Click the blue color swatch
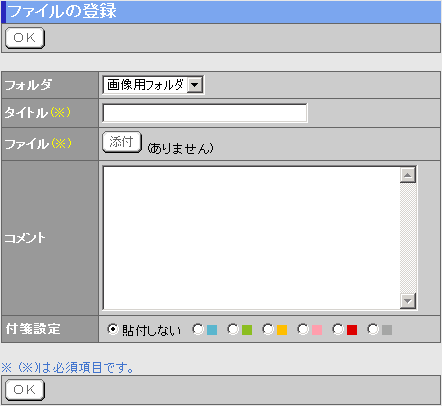Viewport: 442px width, 406px height. pyautogui.click(x=212, y=330)
